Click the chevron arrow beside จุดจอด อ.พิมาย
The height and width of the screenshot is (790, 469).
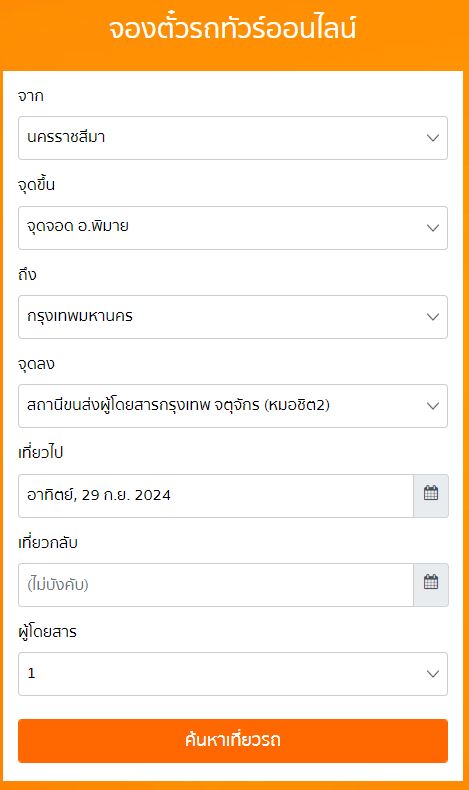pyautogui.click(x=433, y=227)
